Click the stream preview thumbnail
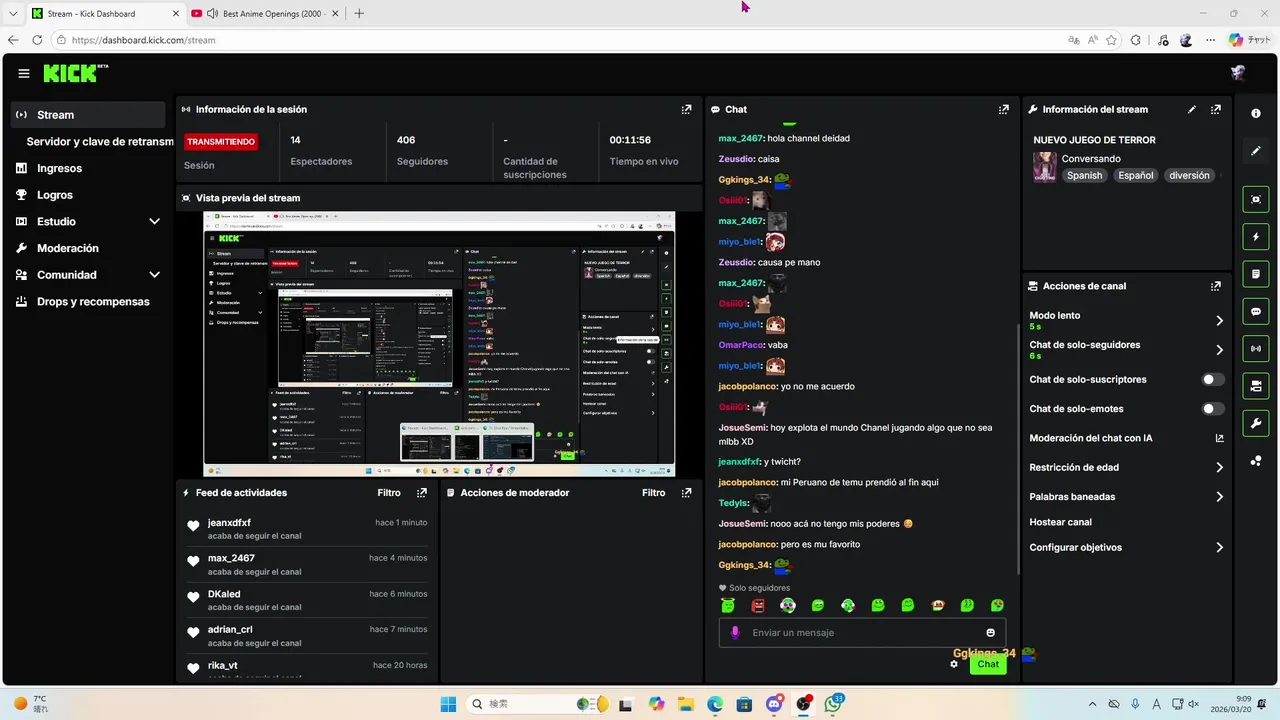 [x=439, y=344]
